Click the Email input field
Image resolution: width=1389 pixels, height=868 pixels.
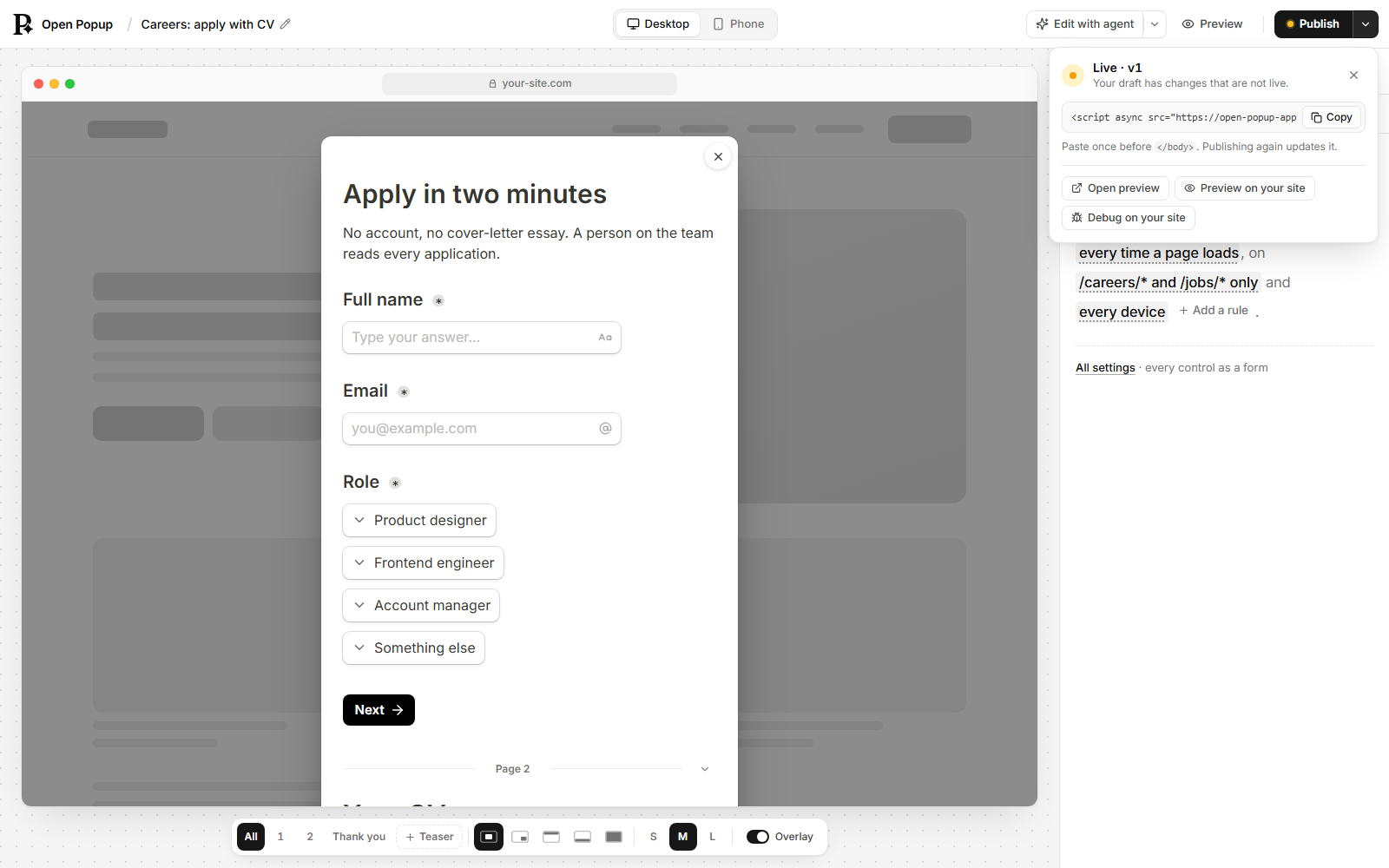tap(482, 429)
